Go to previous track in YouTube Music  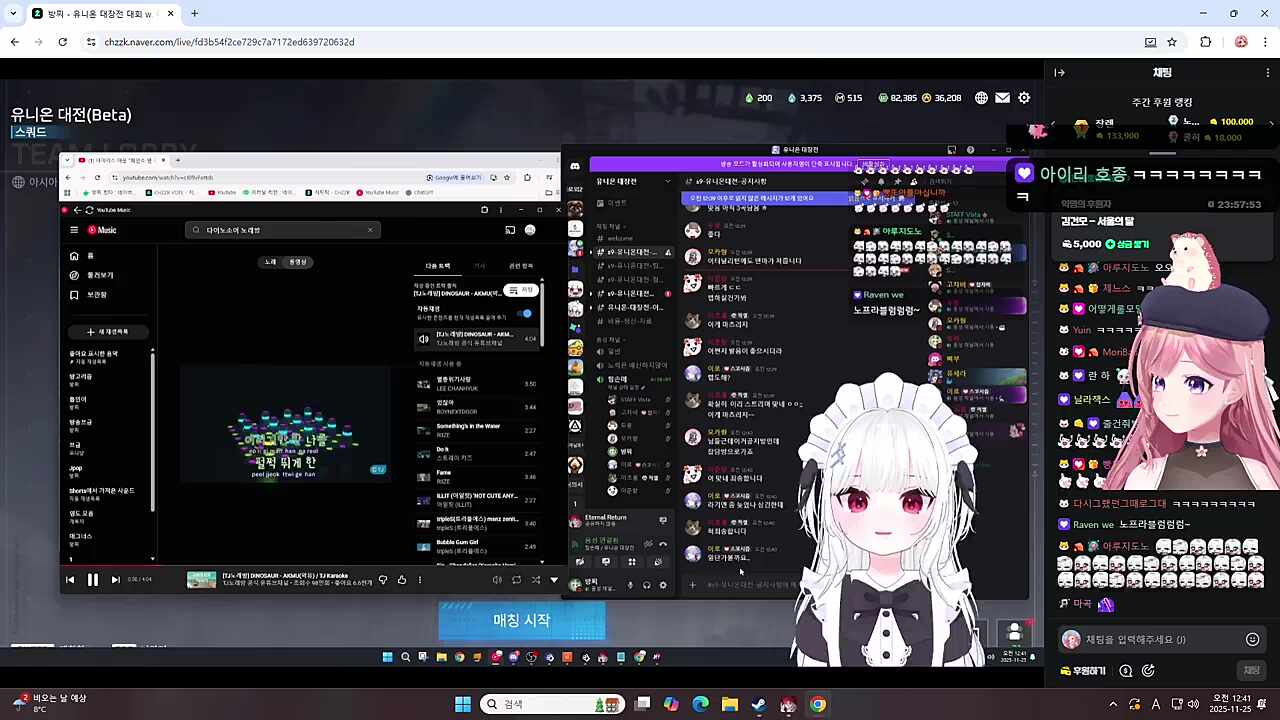70,579
